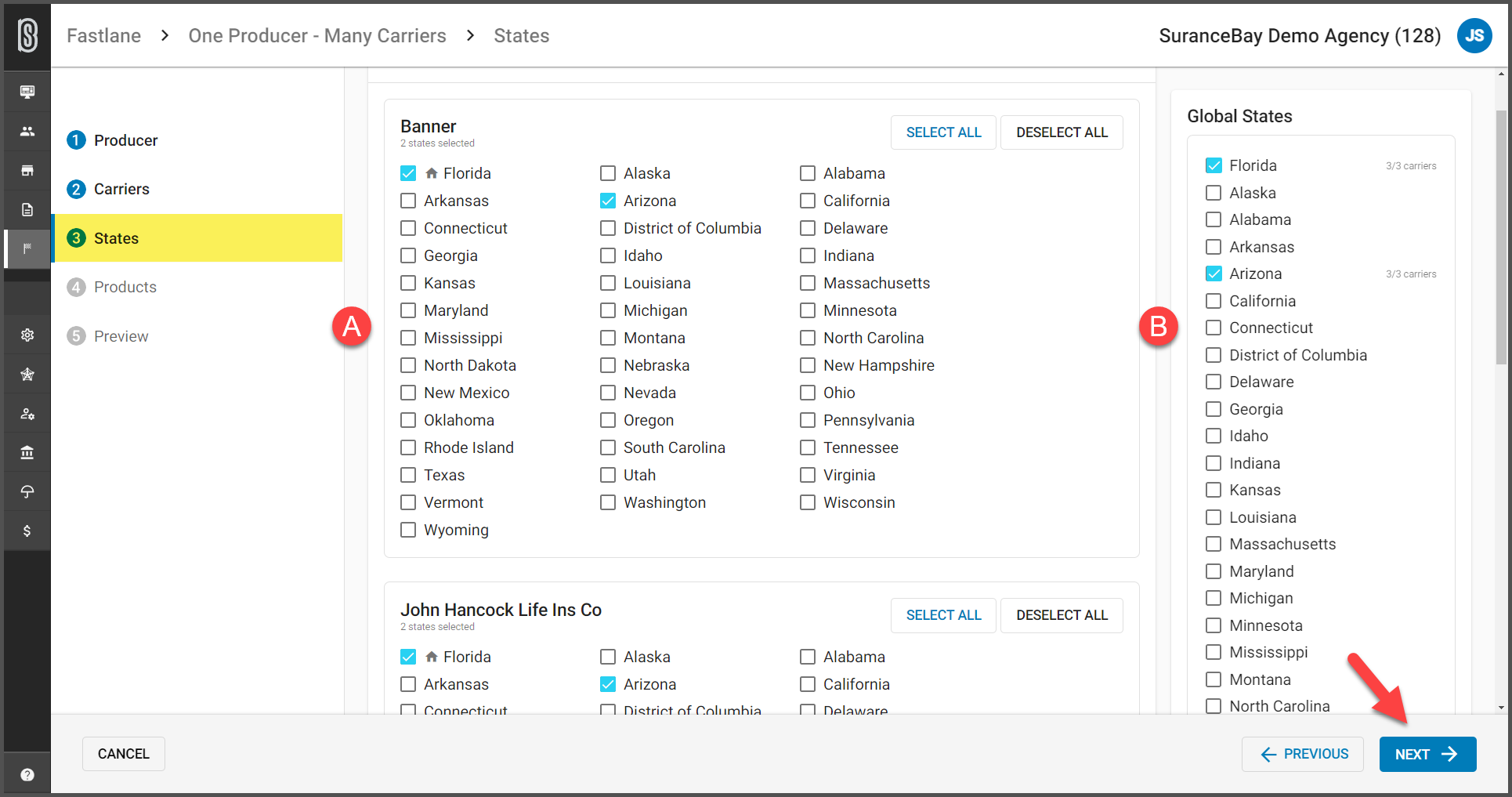Click the John Hancock Life Ins Co heading

501,610
